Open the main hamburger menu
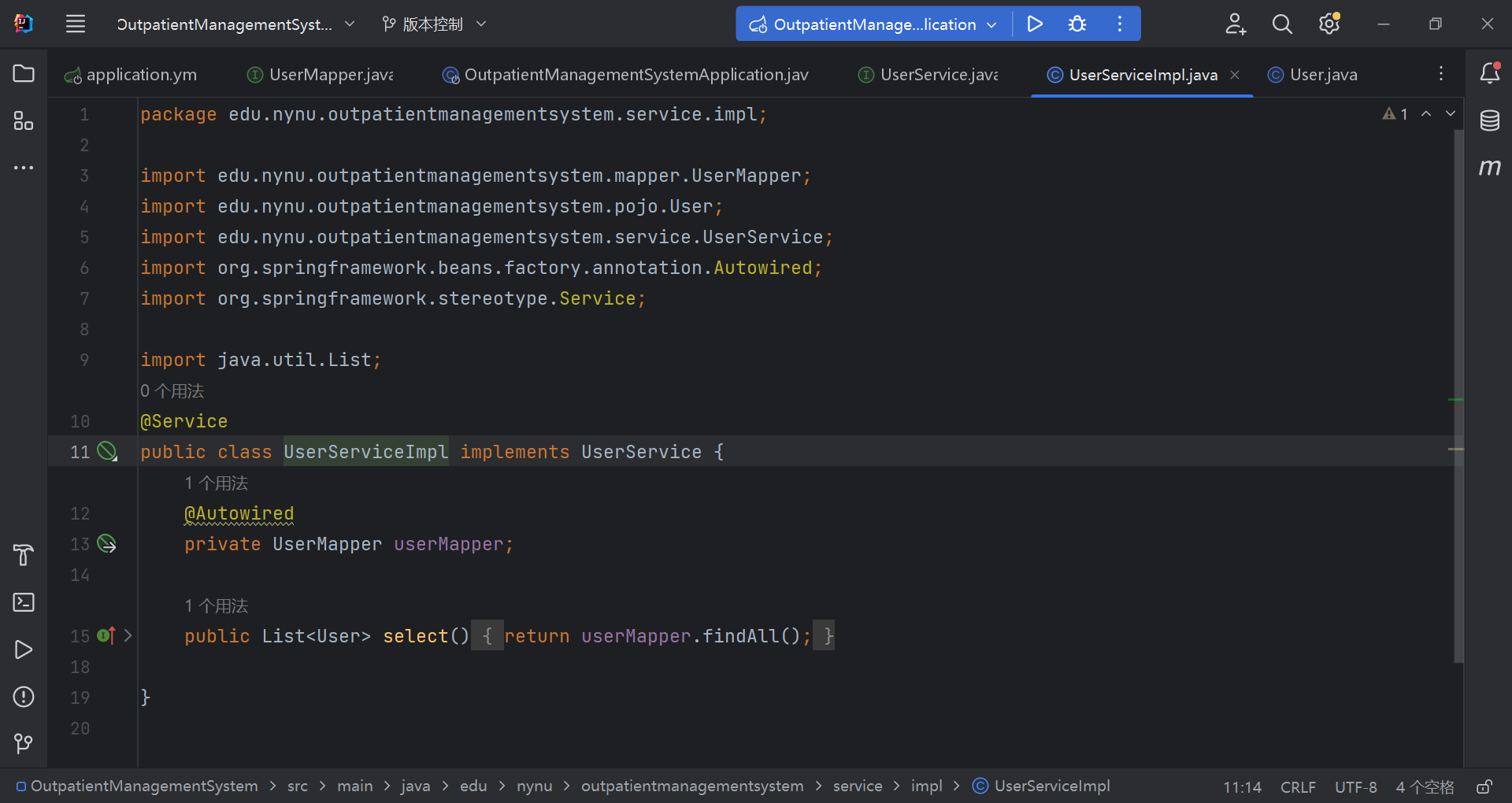The height and width of the screenshot is (803, 1512). [76, 24]
